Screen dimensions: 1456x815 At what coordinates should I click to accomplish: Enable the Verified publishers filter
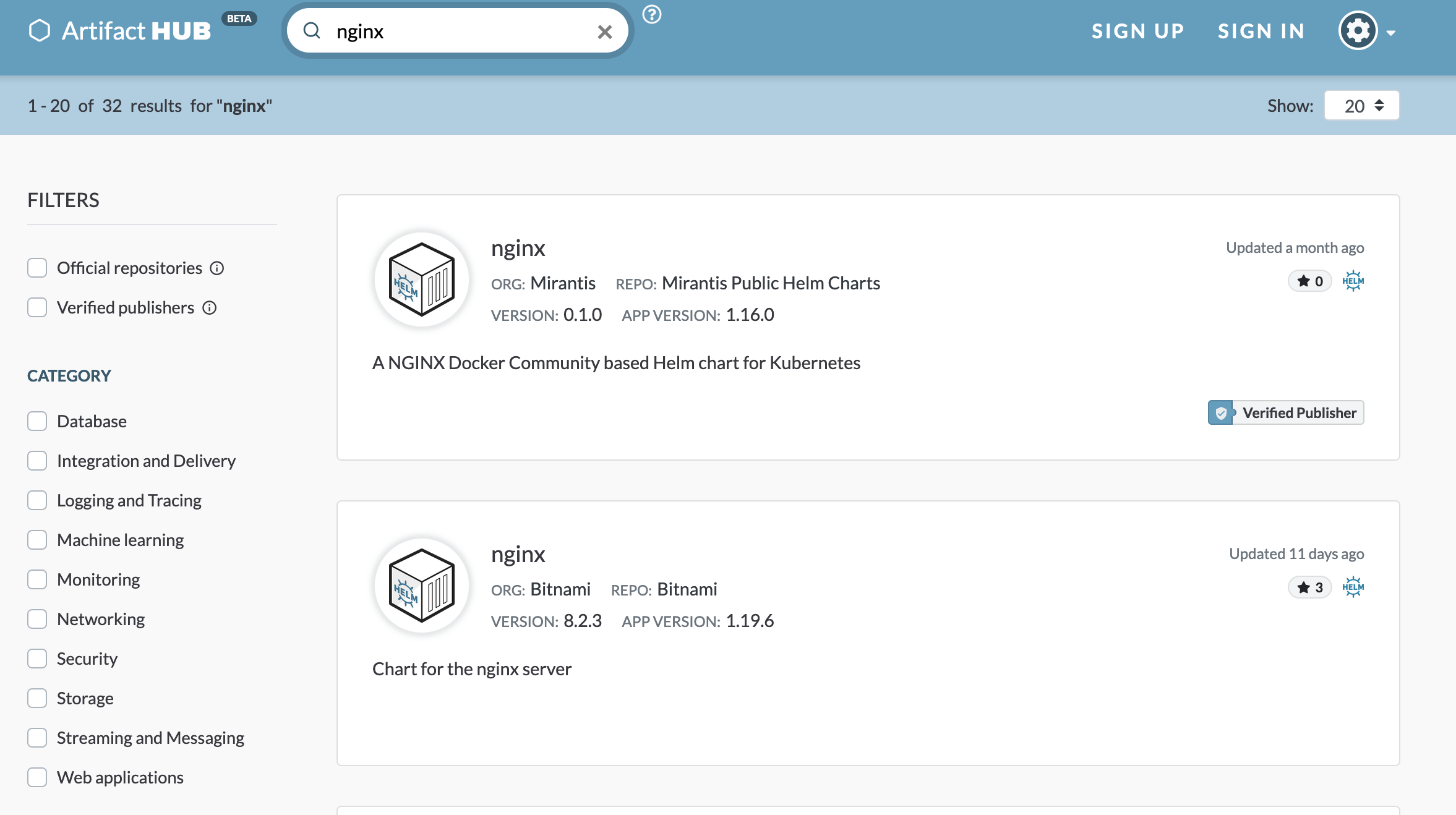pos(37,307)
